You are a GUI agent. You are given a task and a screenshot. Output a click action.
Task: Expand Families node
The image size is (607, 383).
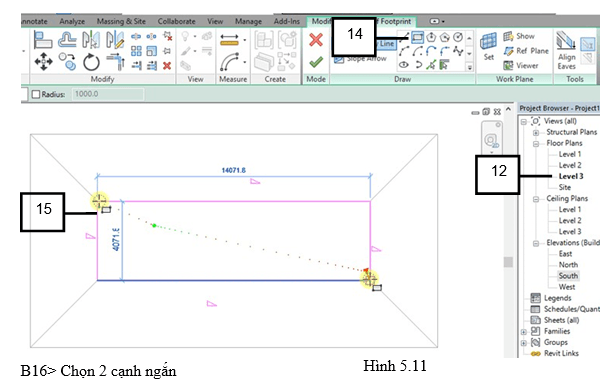pos(523,332)
